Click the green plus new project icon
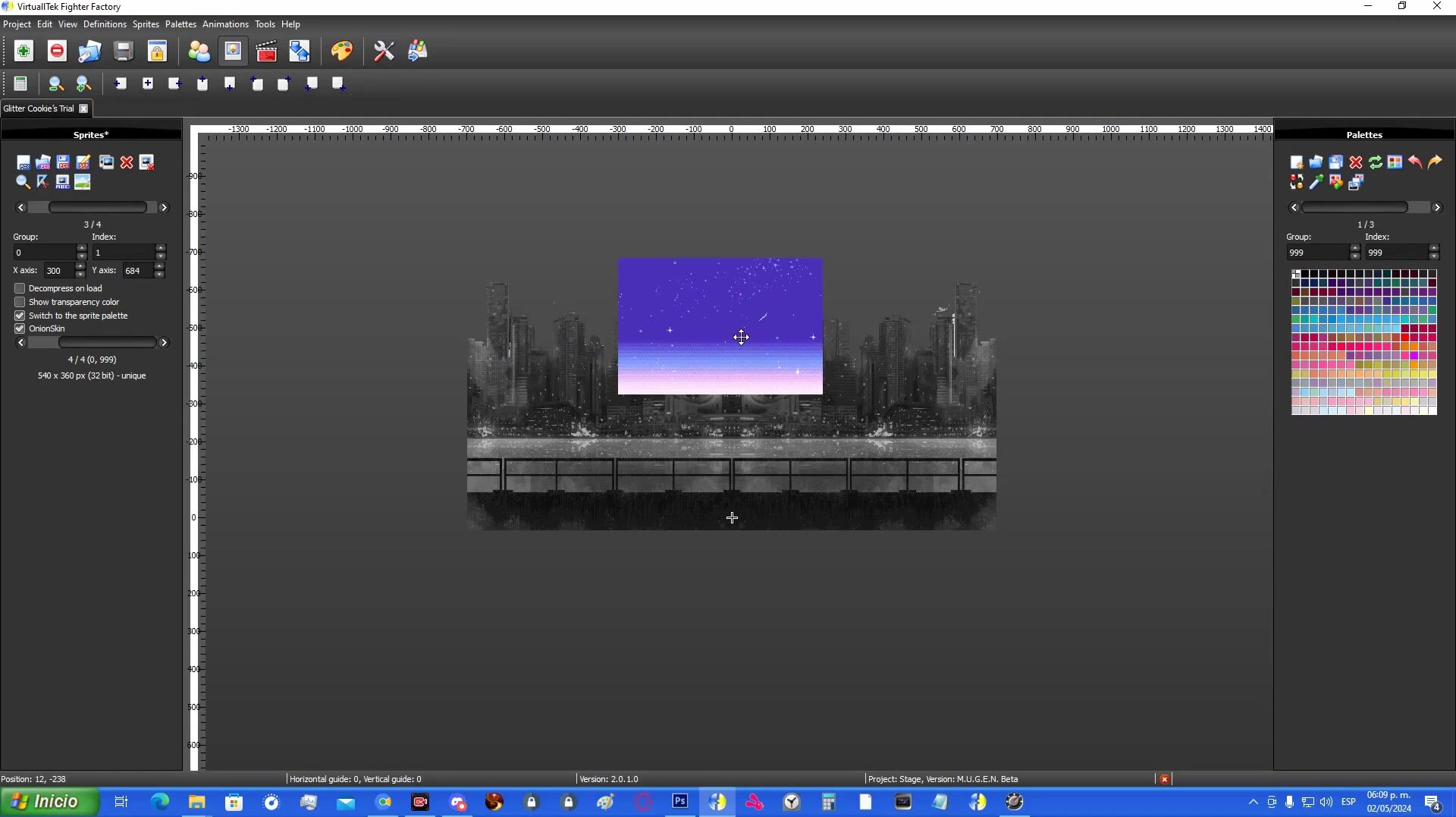Viewport: 1456px width, 817px height. [24, 51]
